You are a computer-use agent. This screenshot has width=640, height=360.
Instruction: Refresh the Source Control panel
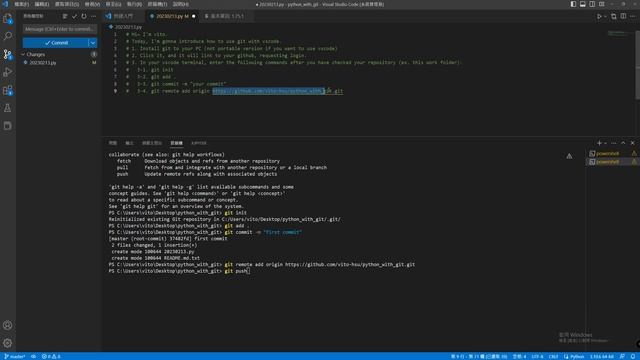84,16
